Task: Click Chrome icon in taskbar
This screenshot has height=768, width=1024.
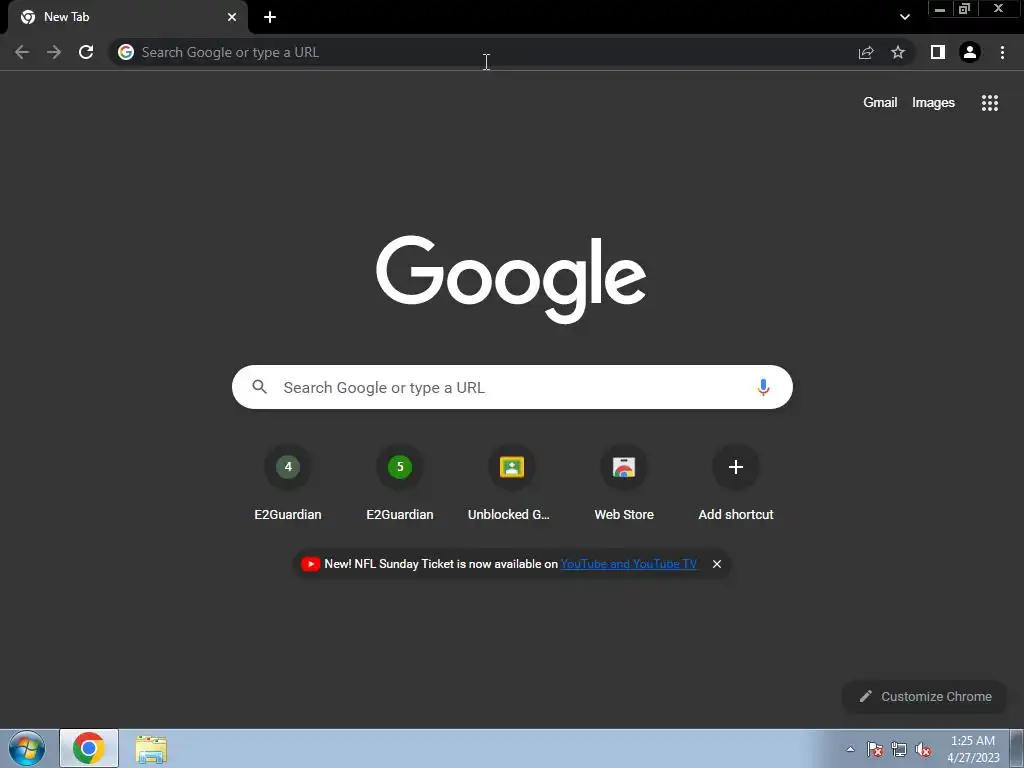Action: pyautogui.click(x=89, y=748)
